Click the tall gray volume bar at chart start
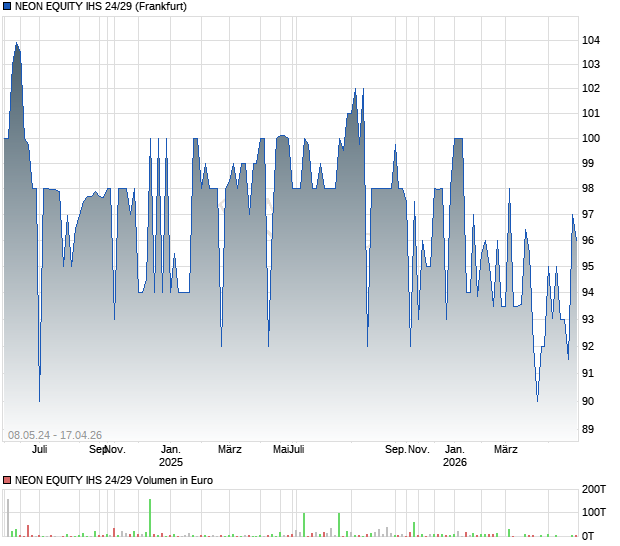 click(x=8, y=518)
